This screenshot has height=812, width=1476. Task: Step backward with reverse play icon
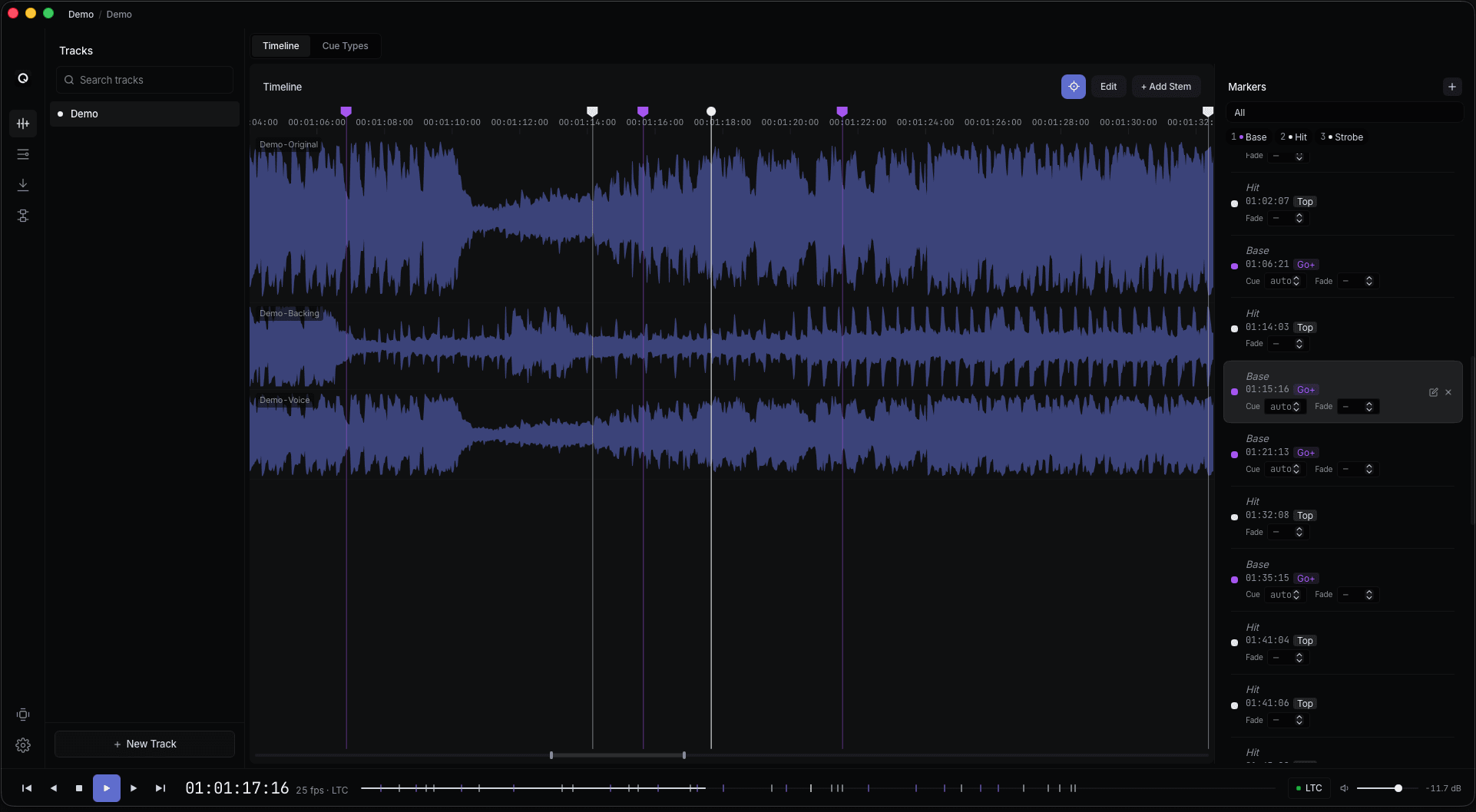tap(53, 788)
